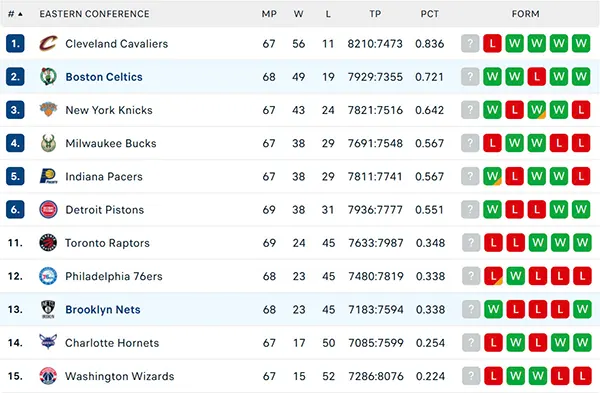The height and width of the screenshot is (393, 600).
Task: Click the Toronto Raptors logo
Action: coord(48,243)
